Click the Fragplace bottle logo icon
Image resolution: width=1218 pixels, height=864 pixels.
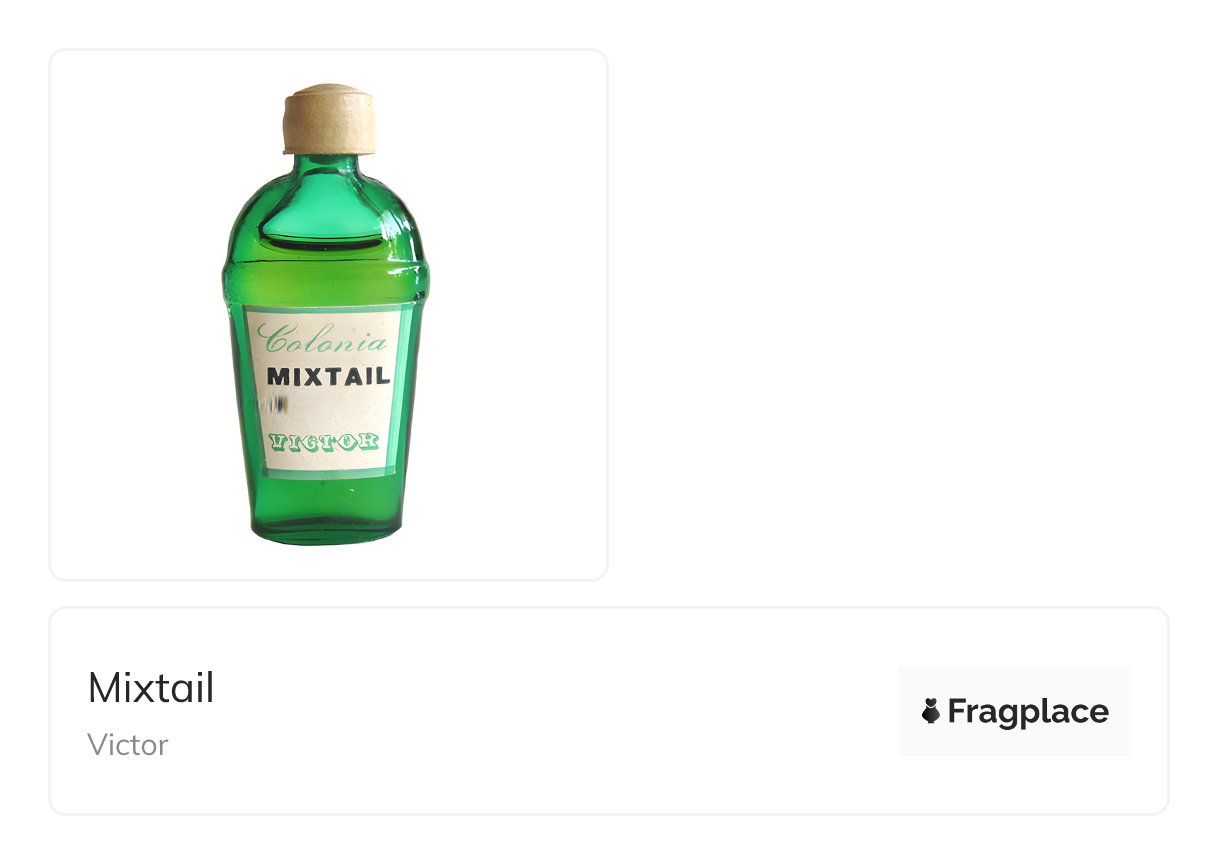(x=931, y=711)
